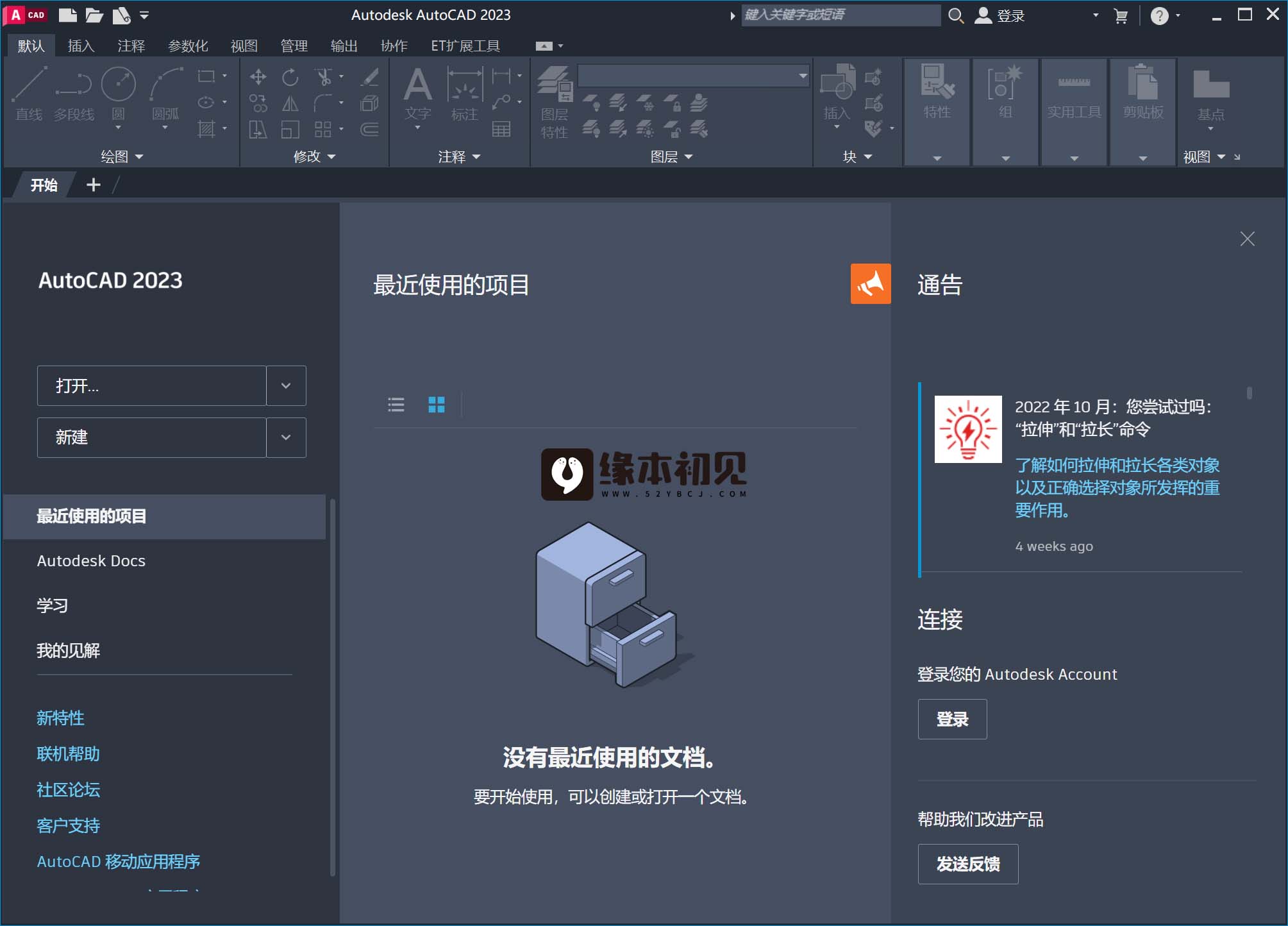Click the left sidebar vertical scrollbar

click(x=332, y=686)
